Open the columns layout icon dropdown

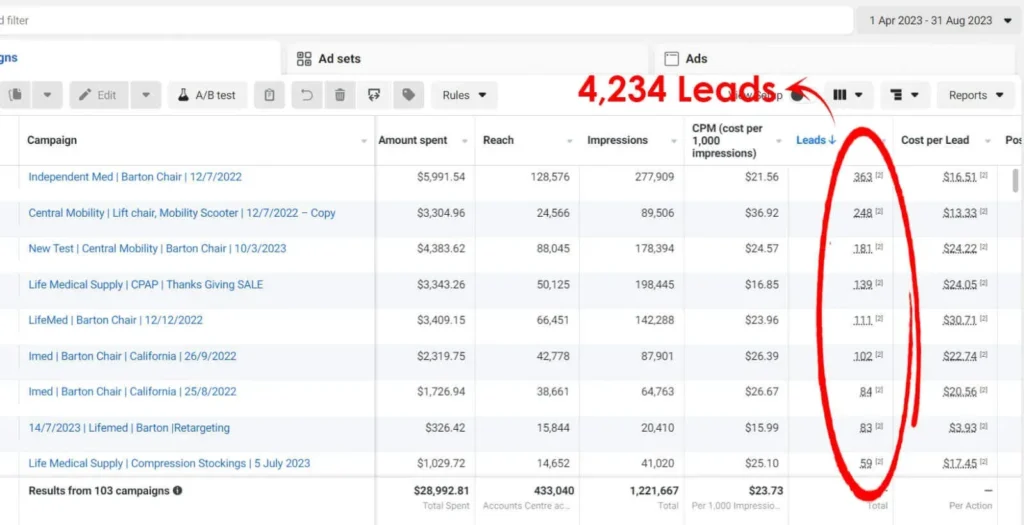[848, 95]
